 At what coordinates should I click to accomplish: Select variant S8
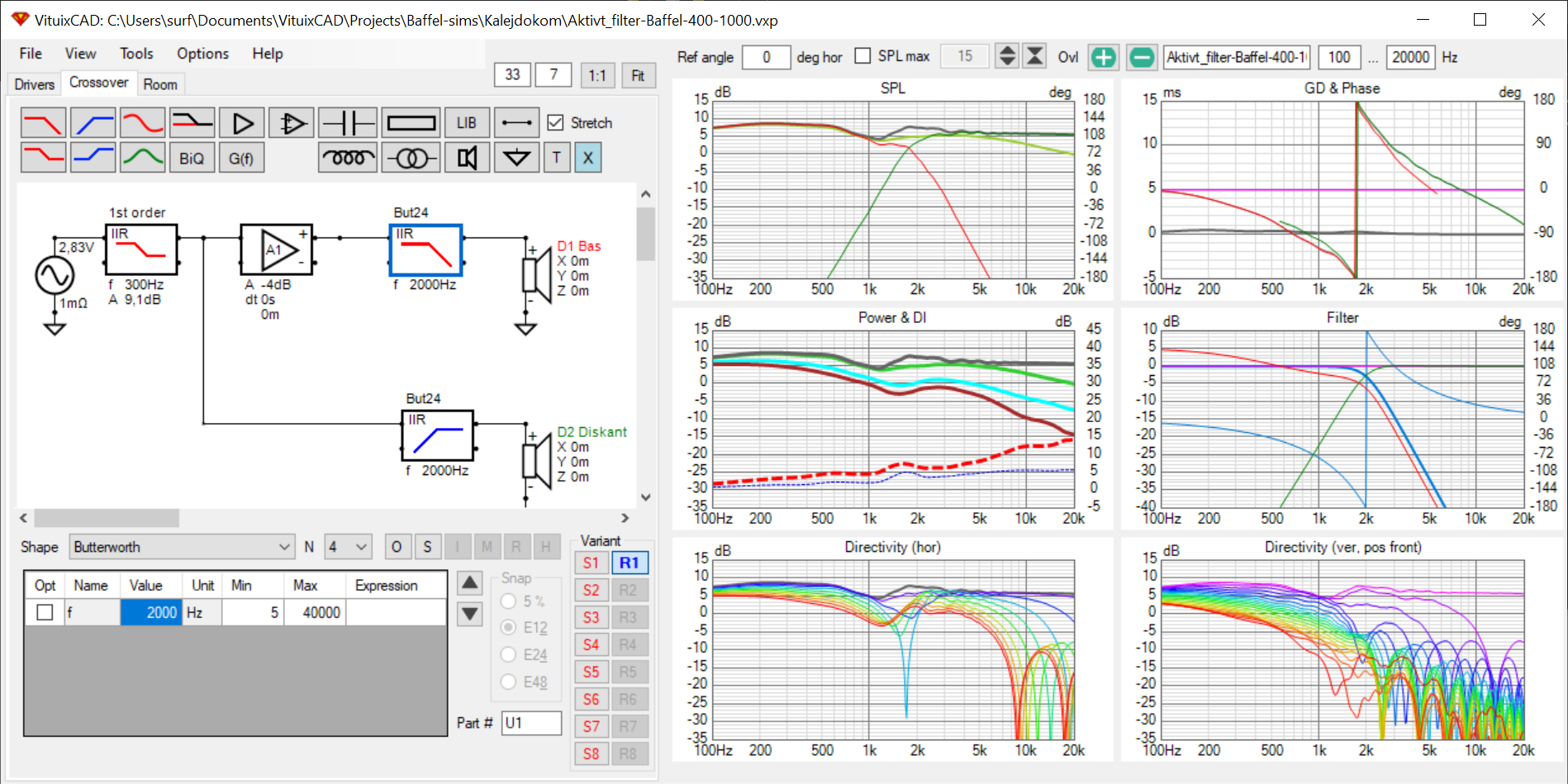pyautogui.click(x=591, y=753)
